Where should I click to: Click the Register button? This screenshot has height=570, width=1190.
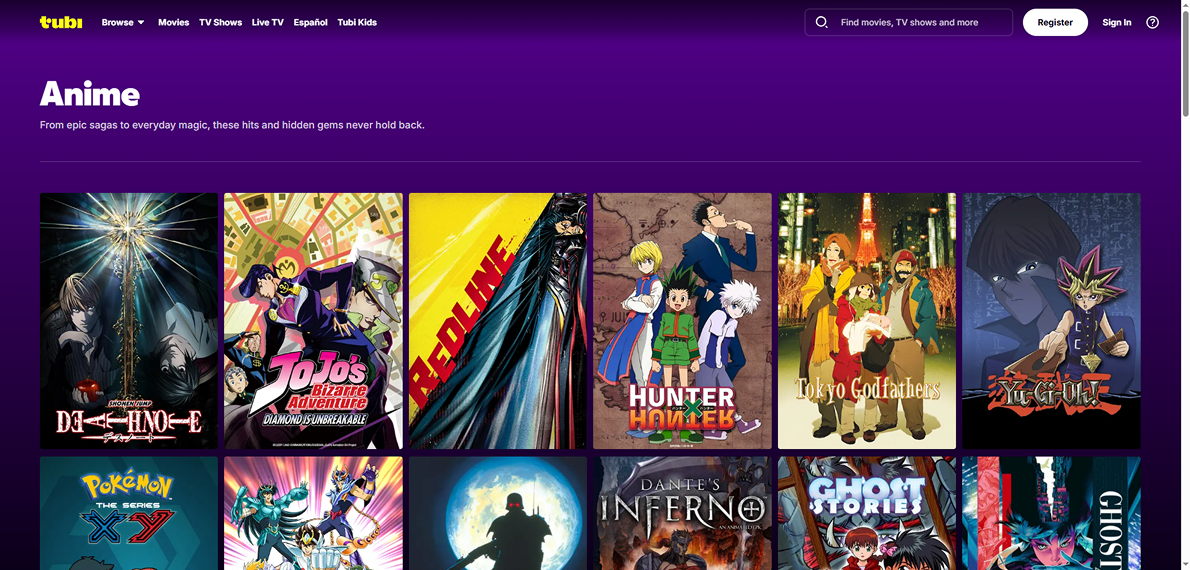coord(1055,22)
